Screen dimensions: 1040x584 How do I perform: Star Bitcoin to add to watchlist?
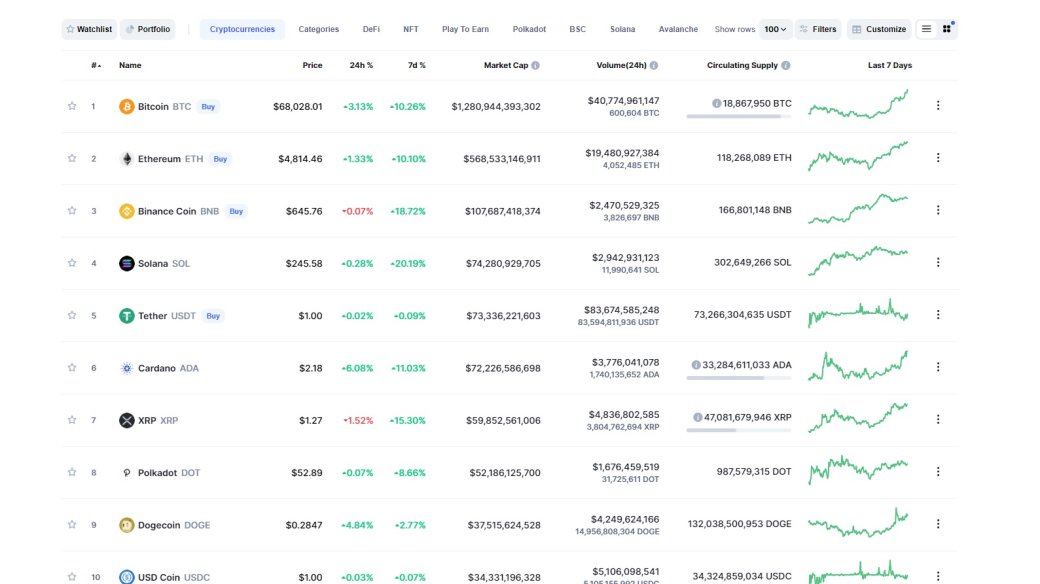click(x=72, y=106)
